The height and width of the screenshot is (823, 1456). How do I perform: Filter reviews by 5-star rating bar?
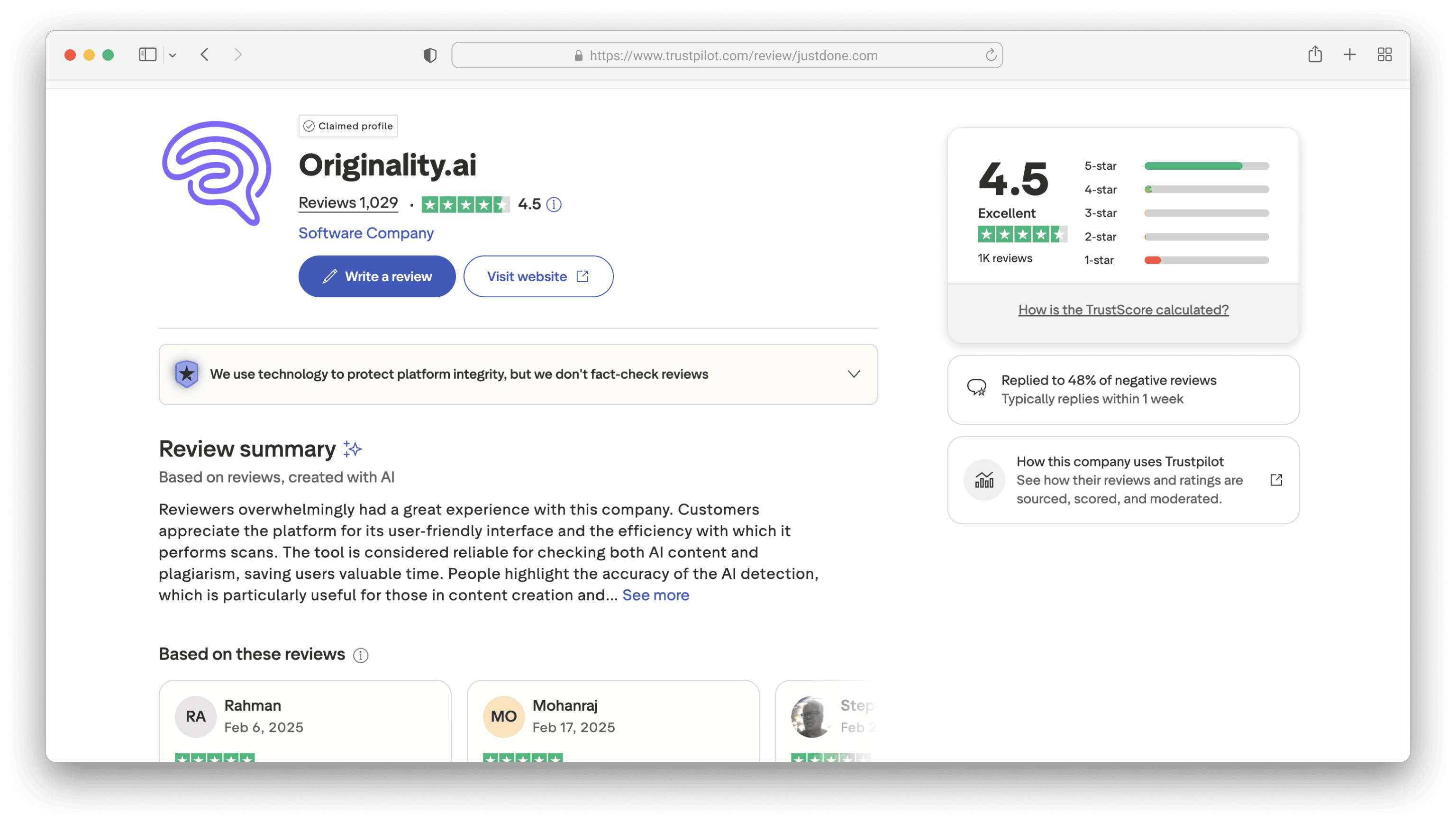pyautogui.click(x=1206, y=166)
